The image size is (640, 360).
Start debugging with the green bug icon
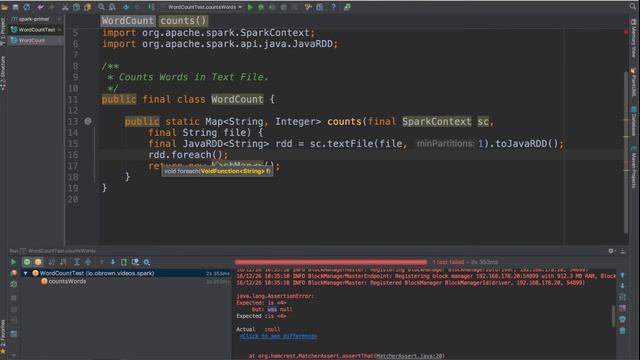(x=261, y=7)
